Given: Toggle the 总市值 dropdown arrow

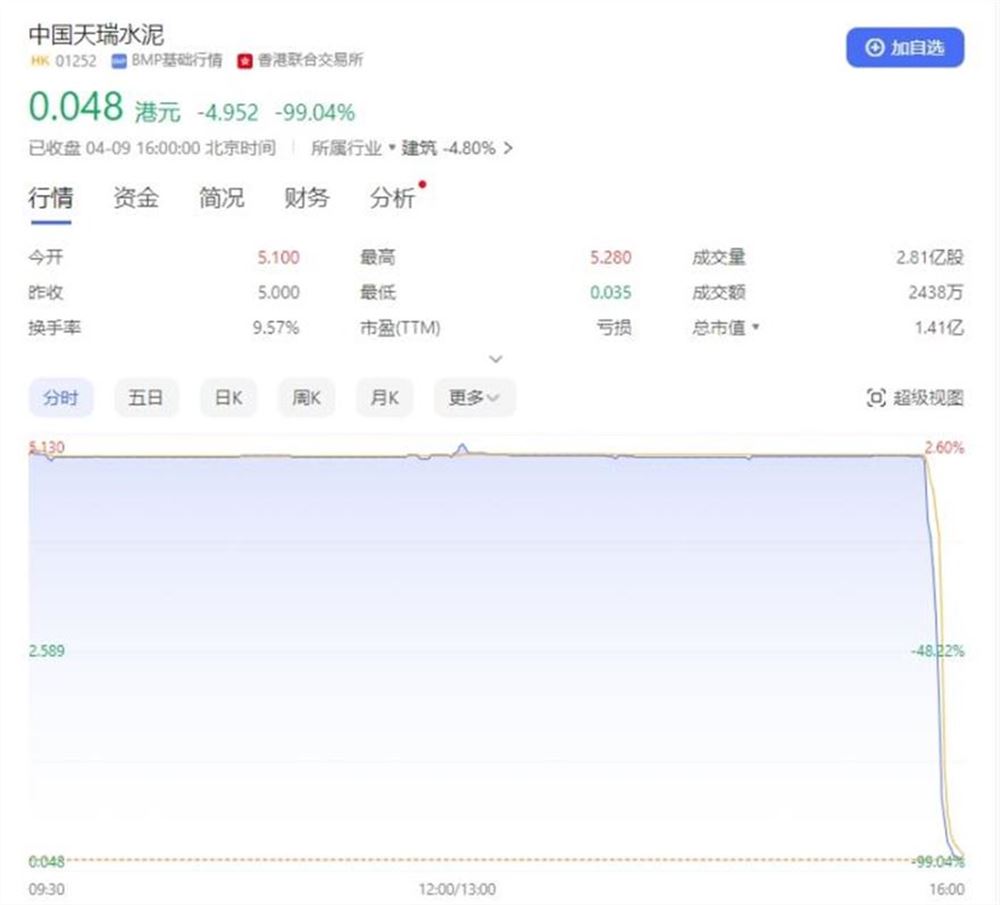Looking at the screenshot, I should click(756, 328).
